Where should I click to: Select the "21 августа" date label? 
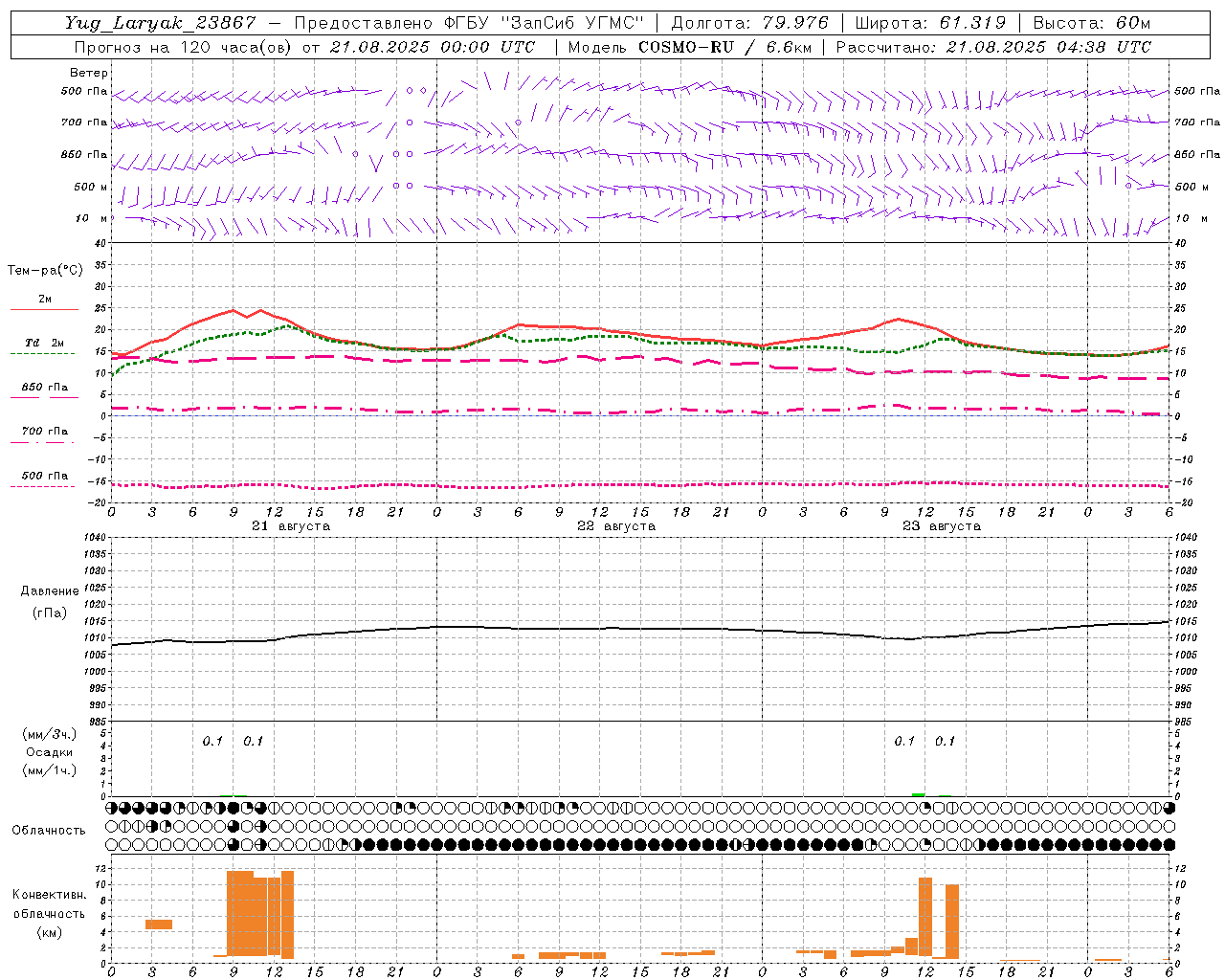pos(291,526)
